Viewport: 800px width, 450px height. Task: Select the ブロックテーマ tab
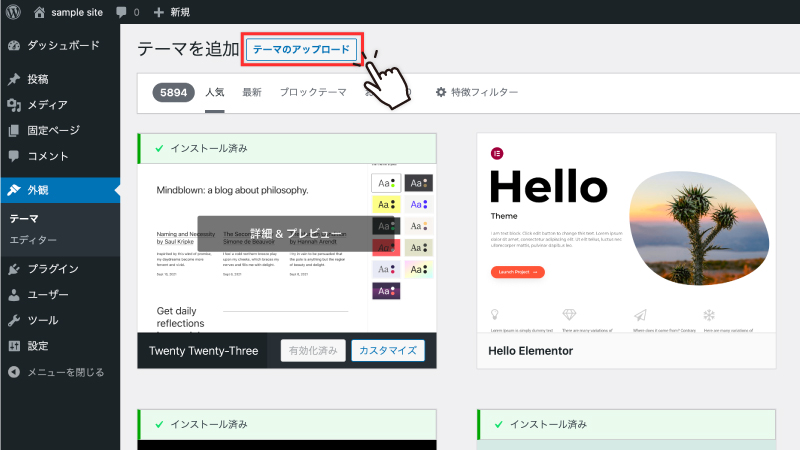tap(313, 92)
